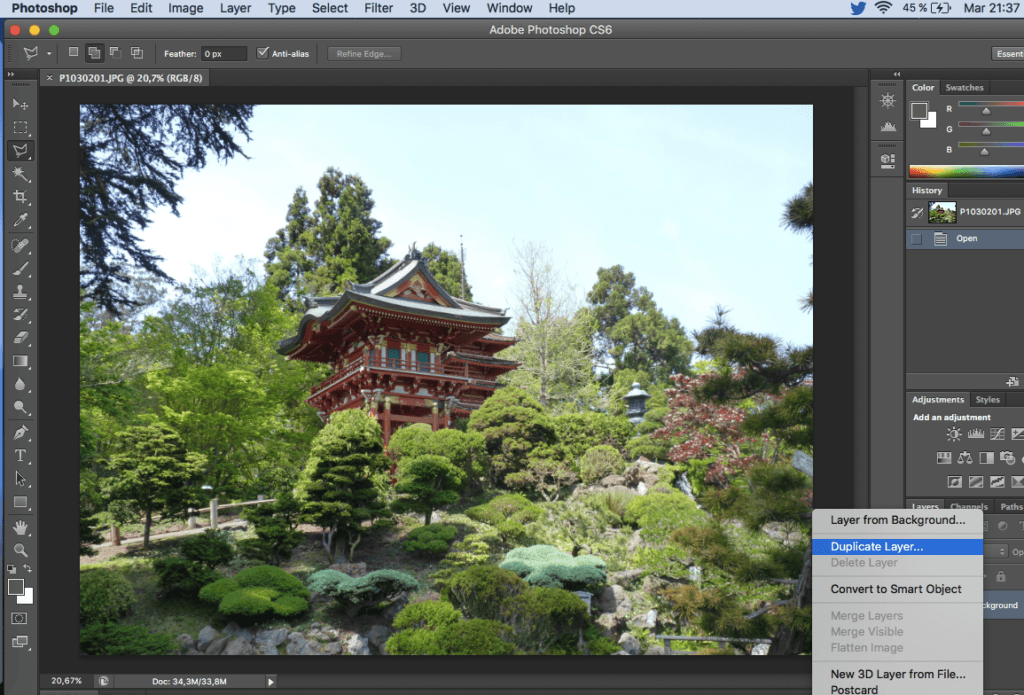1024x695 pixels.
Task: Collapse the right panels with double arrows
Action: tap(896, 74)
